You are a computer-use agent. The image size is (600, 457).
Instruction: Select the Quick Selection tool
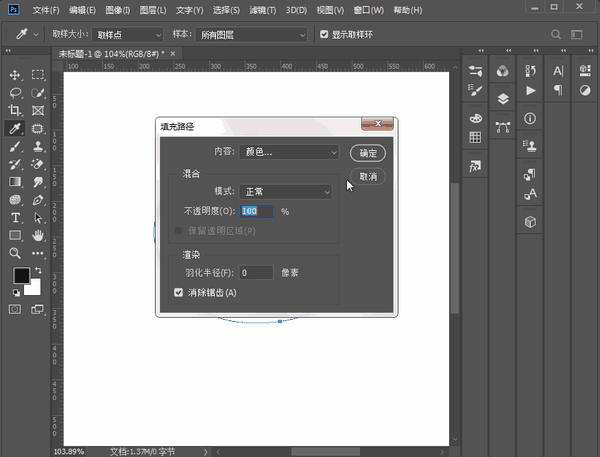tap(38, 93)
